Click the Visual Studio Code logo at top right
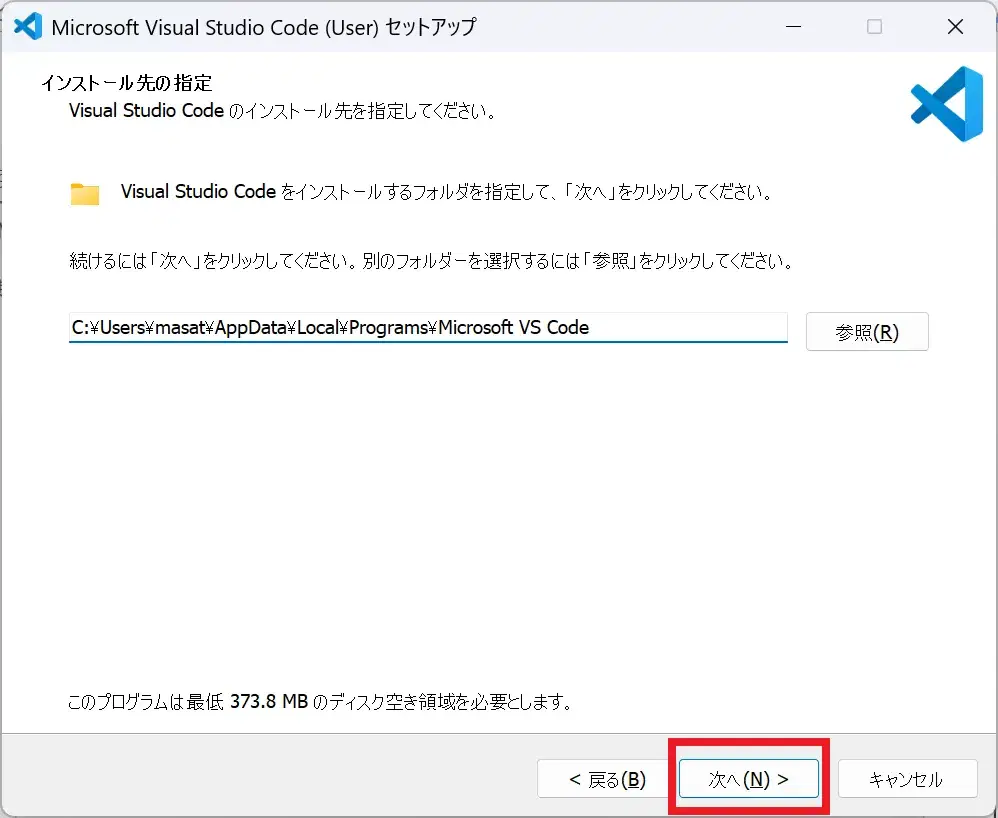 [x=945, y=104]
